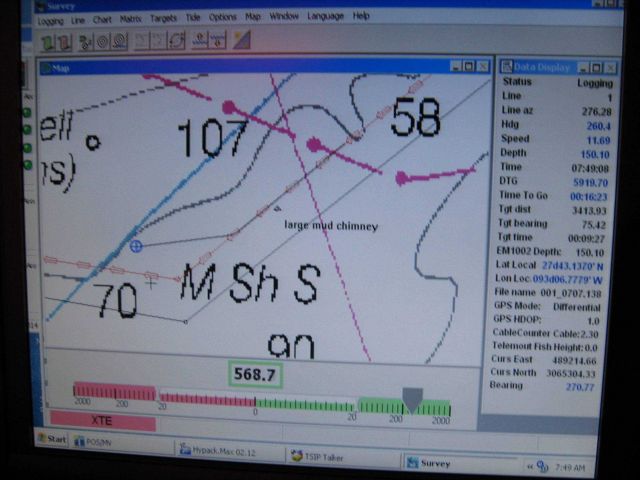Switch to the TSIP Talker taskbar button

343,458
